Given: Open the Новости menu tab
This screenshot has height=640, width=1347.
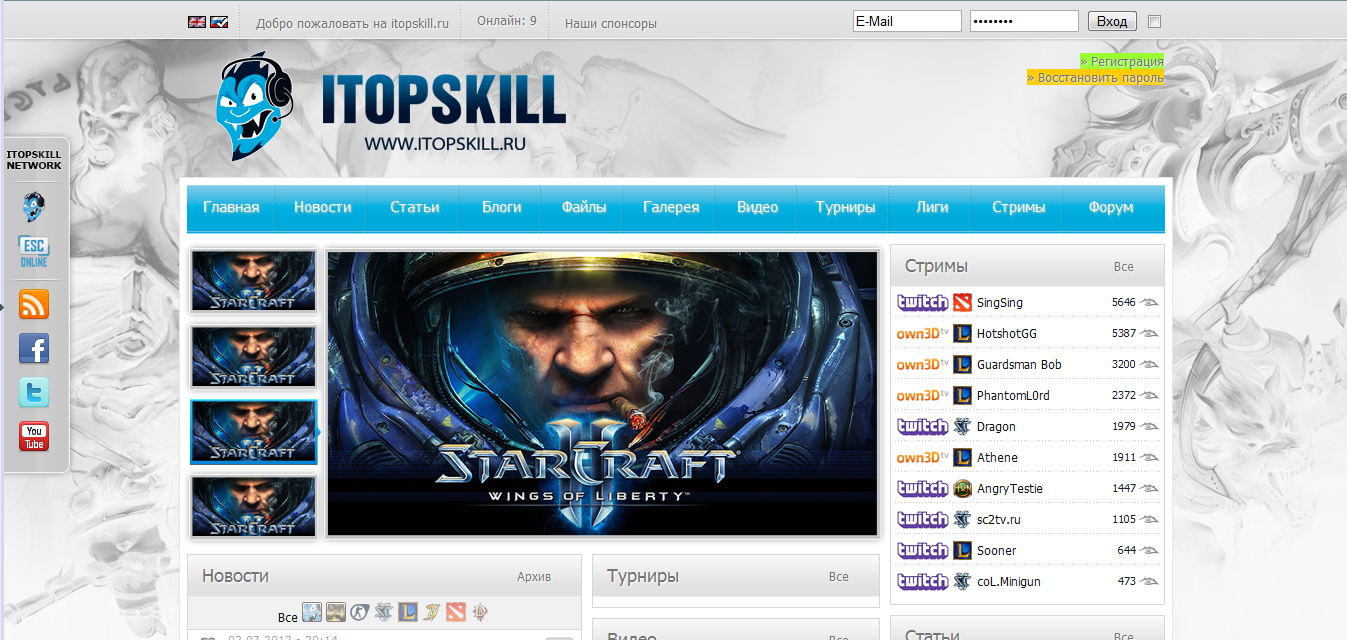Looking at the screenshot, I should click(322, 207).
